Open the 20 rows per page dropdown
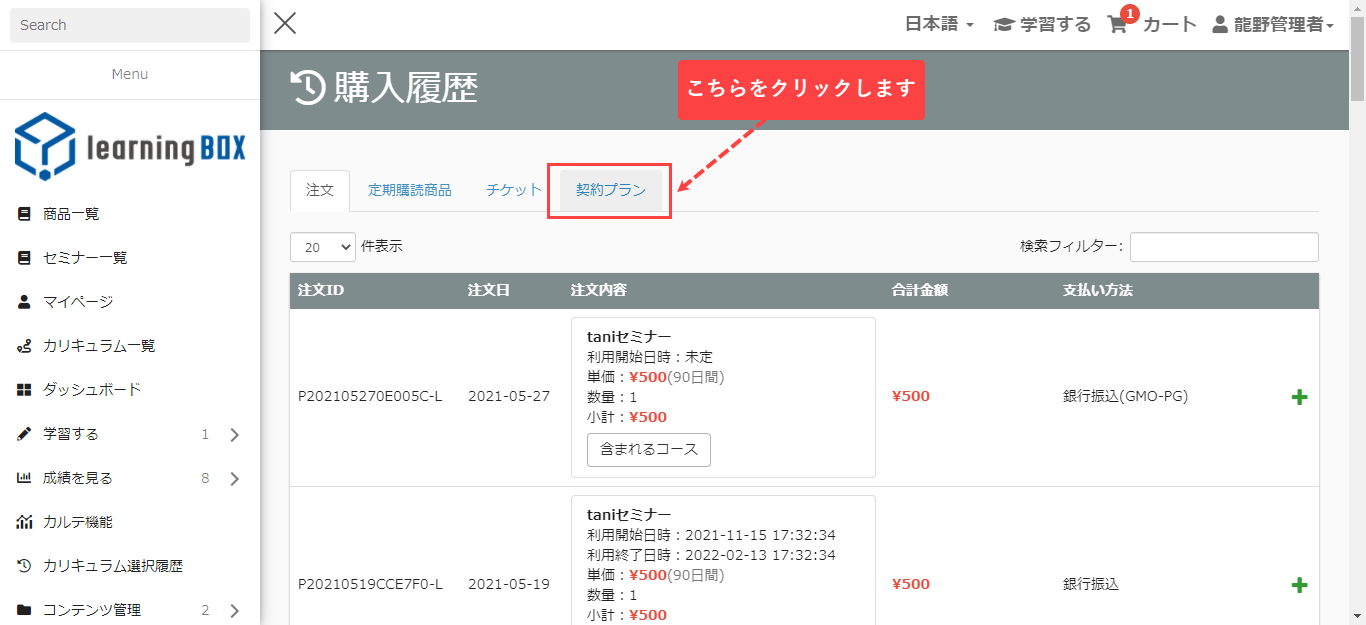Viewport: 1366px width, 625px height. (x=323, y=247)
